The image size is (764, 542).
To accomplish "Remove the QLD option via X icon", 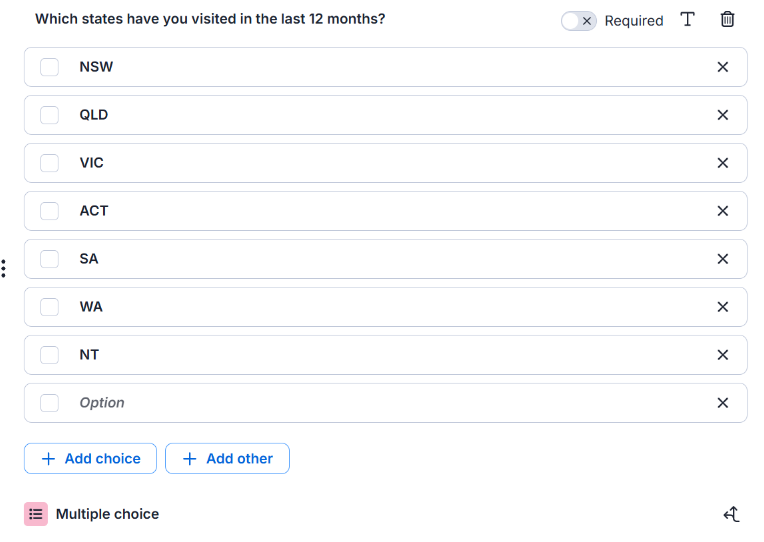I will coord(723,115).
